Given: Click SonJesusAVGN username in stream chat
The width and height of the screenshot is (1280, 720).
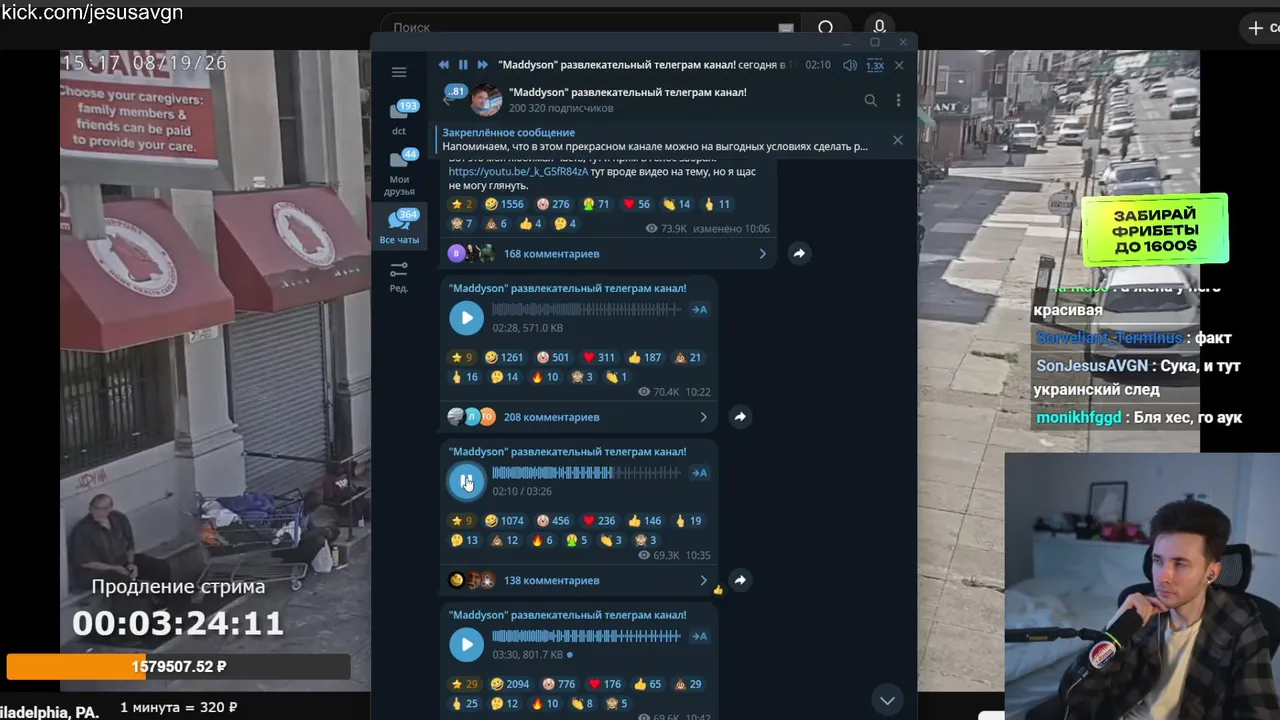Looking at the screenshot, I should pyautogui.click(x=1092, y=366).
